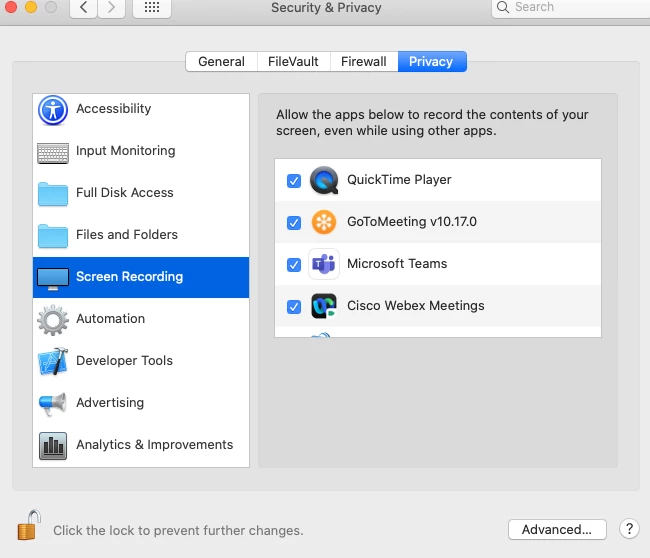Image resolution: width=650 pixels, height=558 pixels.
Task: Click 'Click the lock to prevent further changes' text
Action: point(178,530)
